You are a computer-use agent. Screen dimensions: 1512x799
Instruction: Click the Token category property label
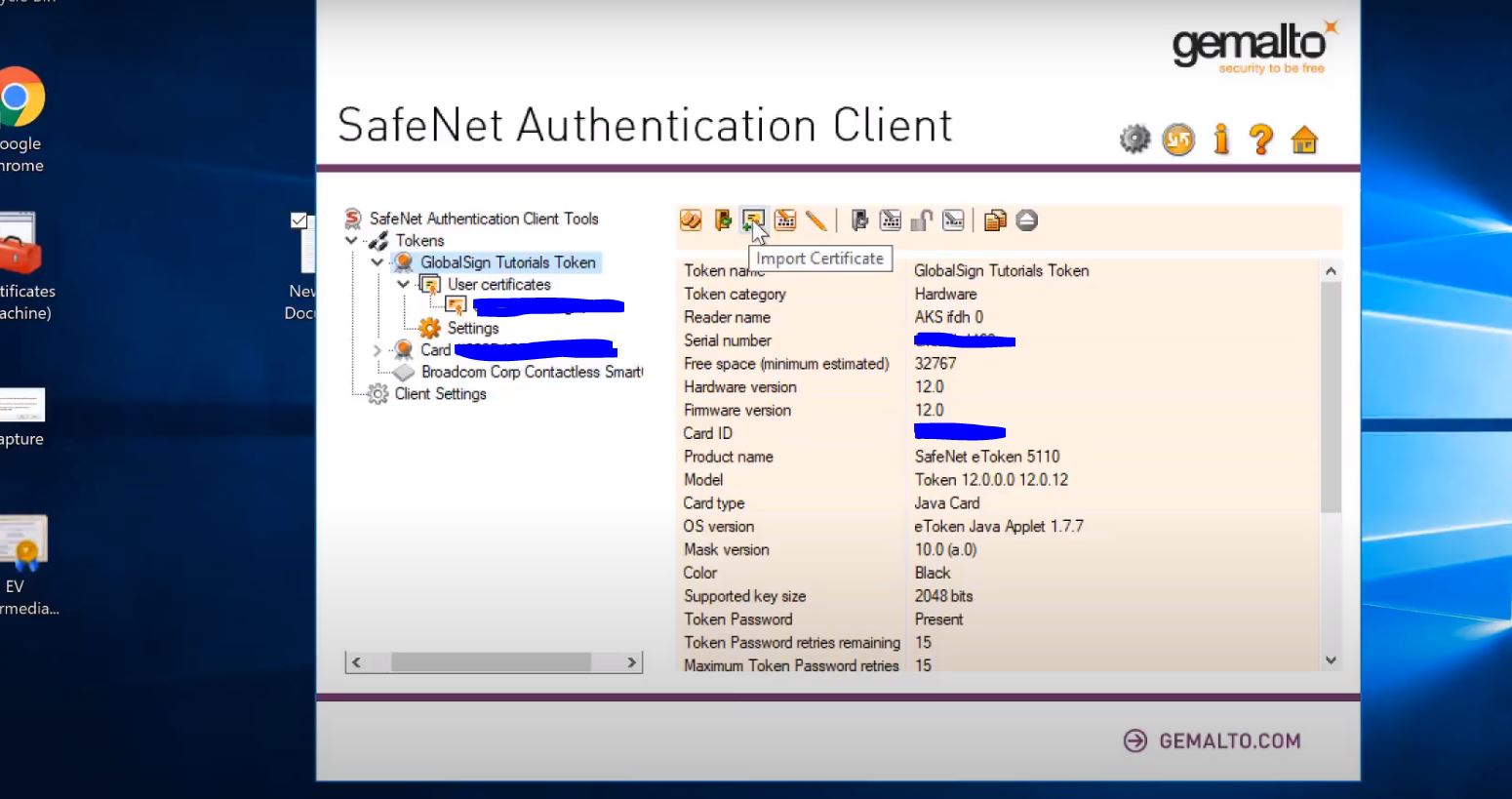click(x=735, y=294)
